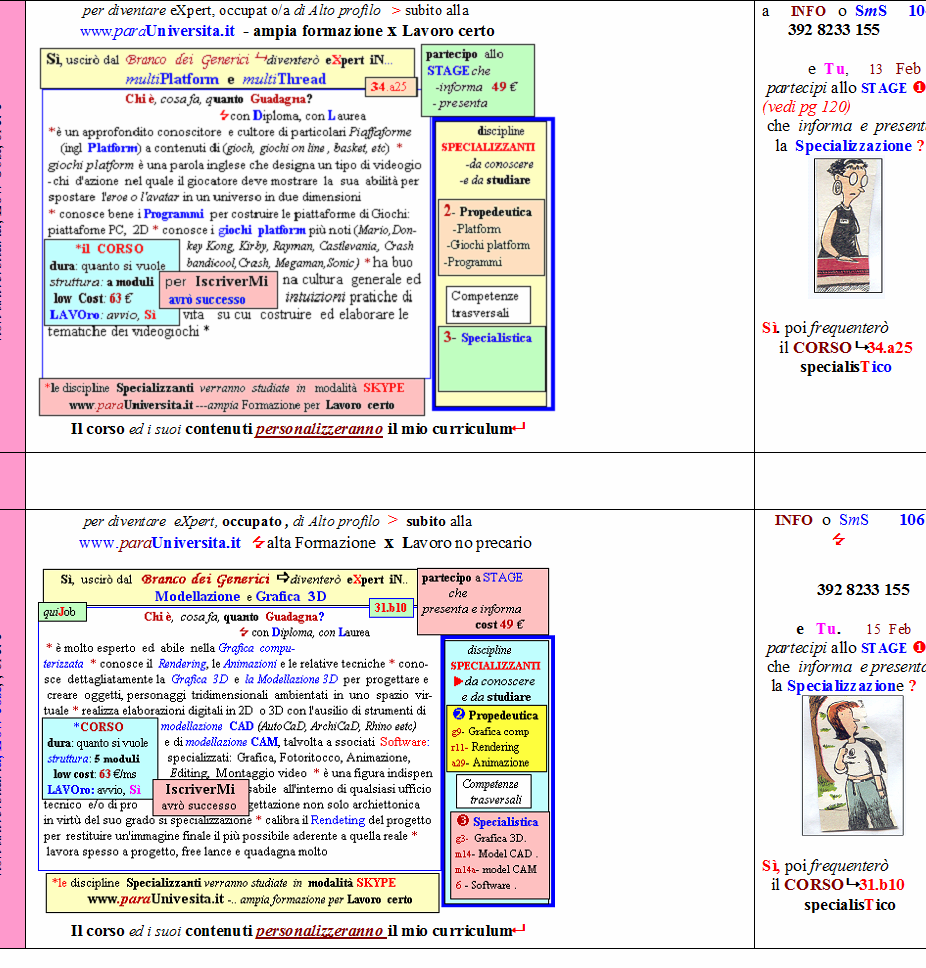Click the date '13 Feb'

895,69
